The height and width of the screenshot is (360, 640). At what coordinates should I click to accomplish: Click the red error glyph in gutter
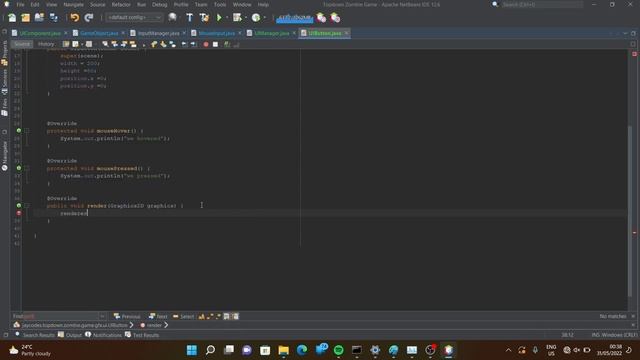pyautogui.click(x=19, y=213)
